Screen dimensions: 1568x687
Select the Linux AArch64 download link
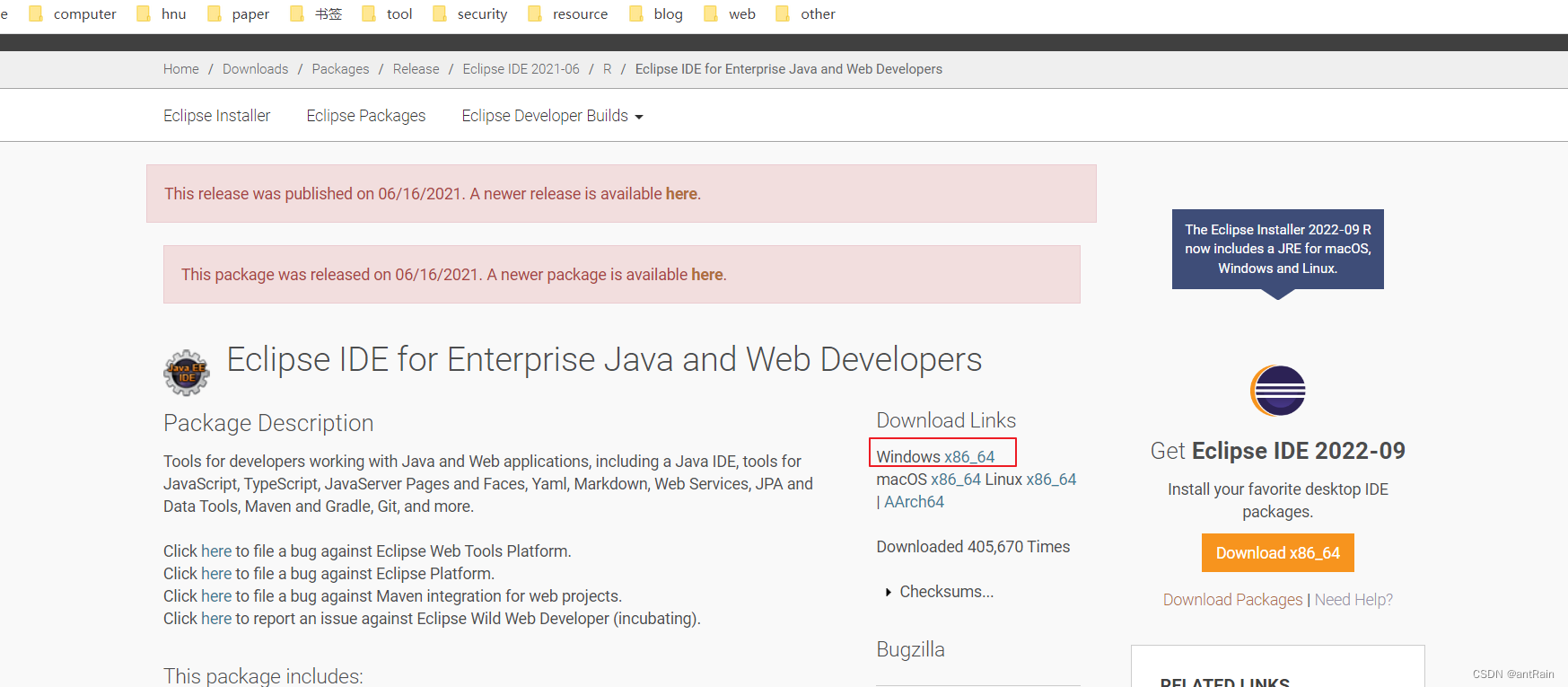[914, 502]
